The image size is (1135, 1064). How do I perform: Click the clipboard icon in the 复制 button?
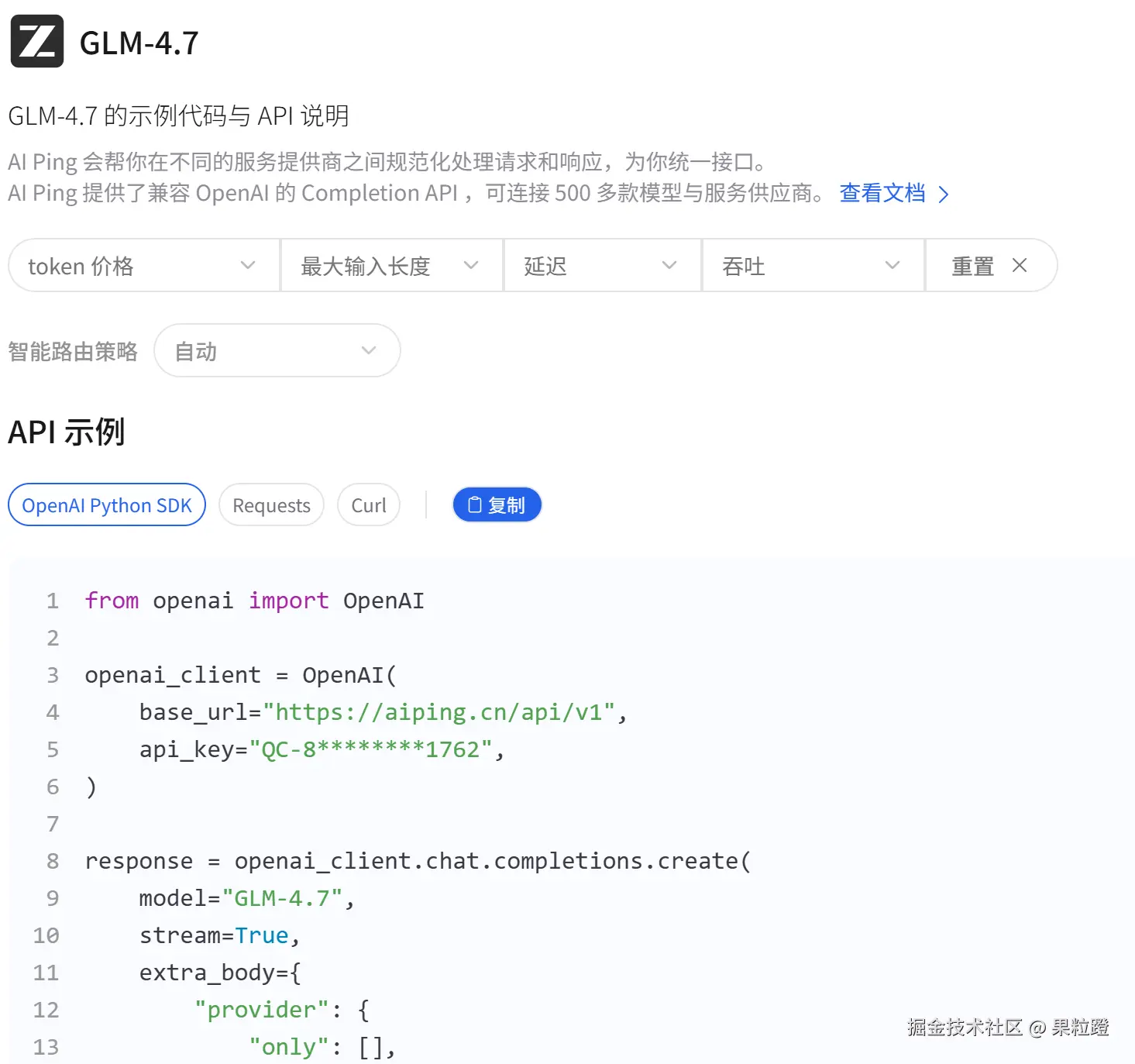pos(475,505)
